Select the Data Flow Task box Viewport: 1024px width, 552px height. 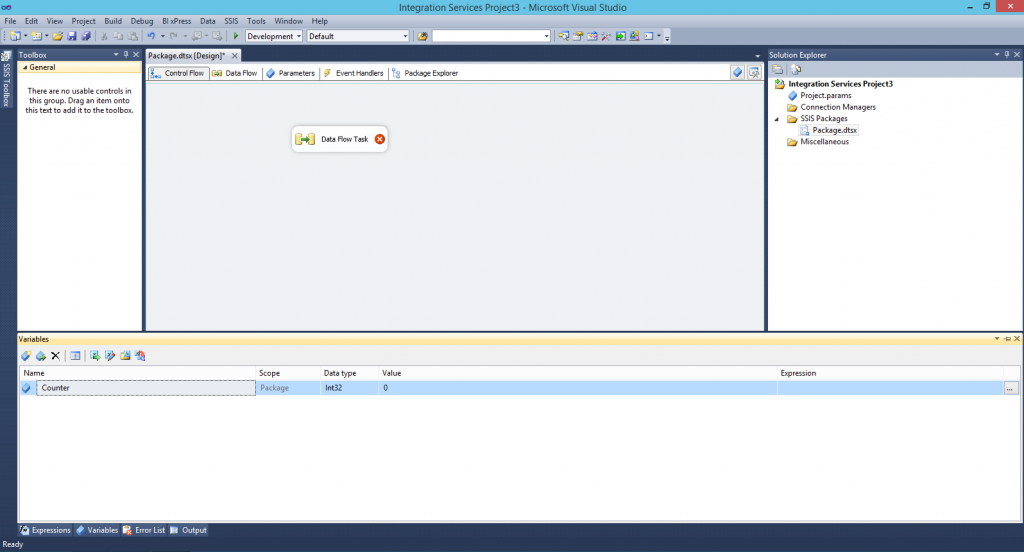click(340, 138)
